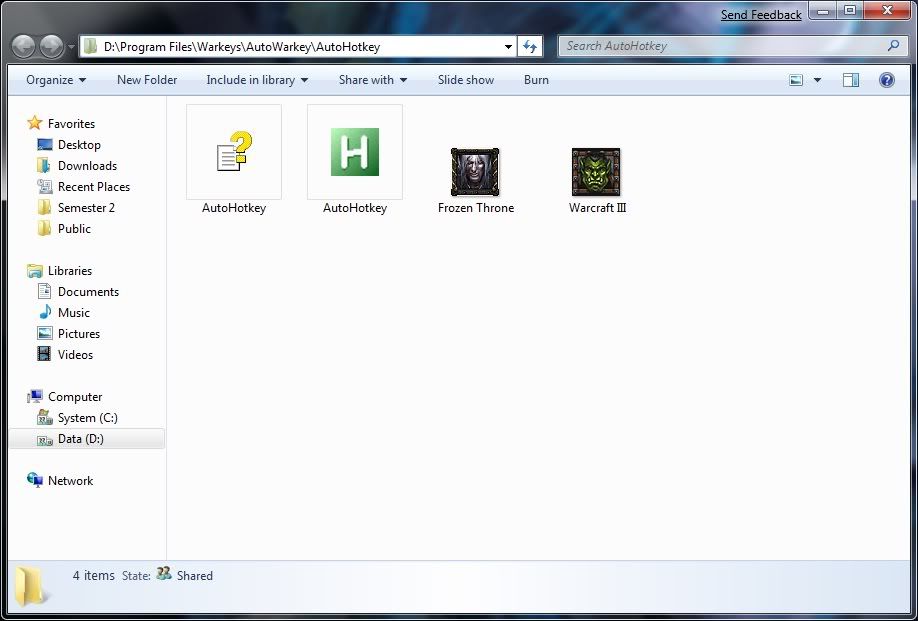Open the Music library

74,313
